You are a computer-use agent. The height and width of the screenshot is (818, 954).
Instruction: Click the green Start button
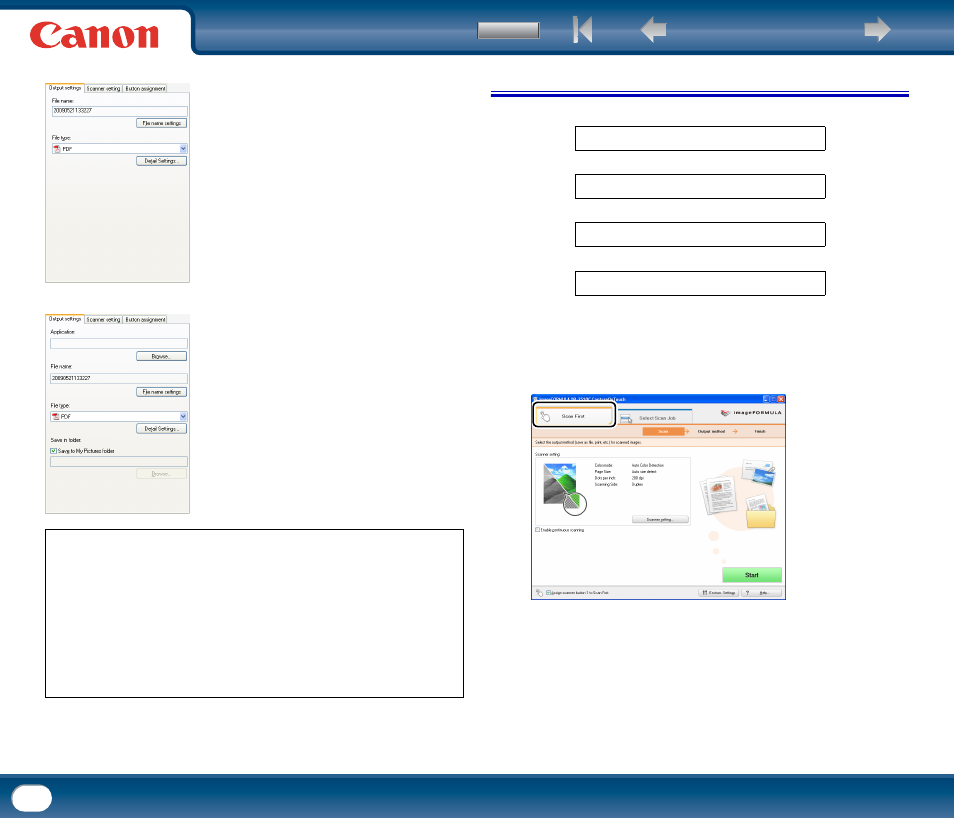click(x=751, y=575)
